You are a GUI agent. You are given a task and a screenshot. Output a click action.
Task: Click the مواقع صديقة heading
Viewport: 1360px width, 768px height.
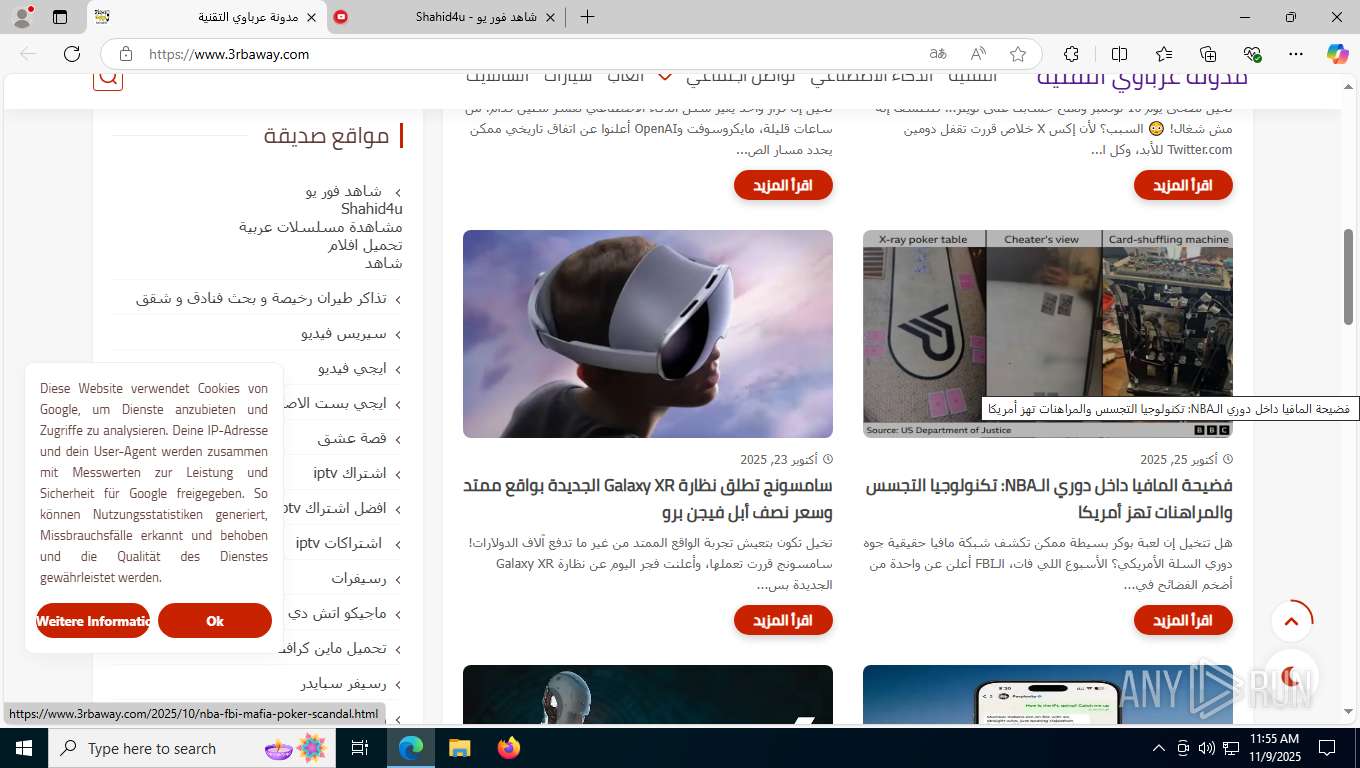(x=326, y=136)
